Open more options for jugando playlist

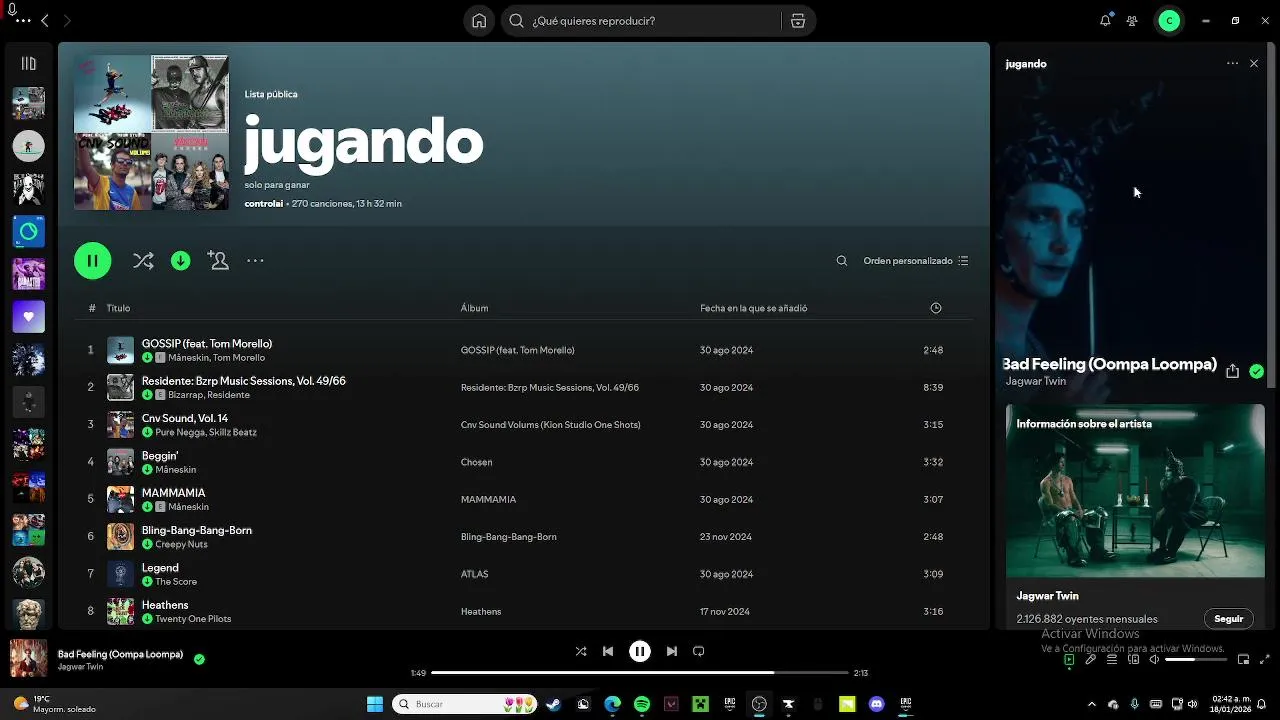tap(255, 260)
